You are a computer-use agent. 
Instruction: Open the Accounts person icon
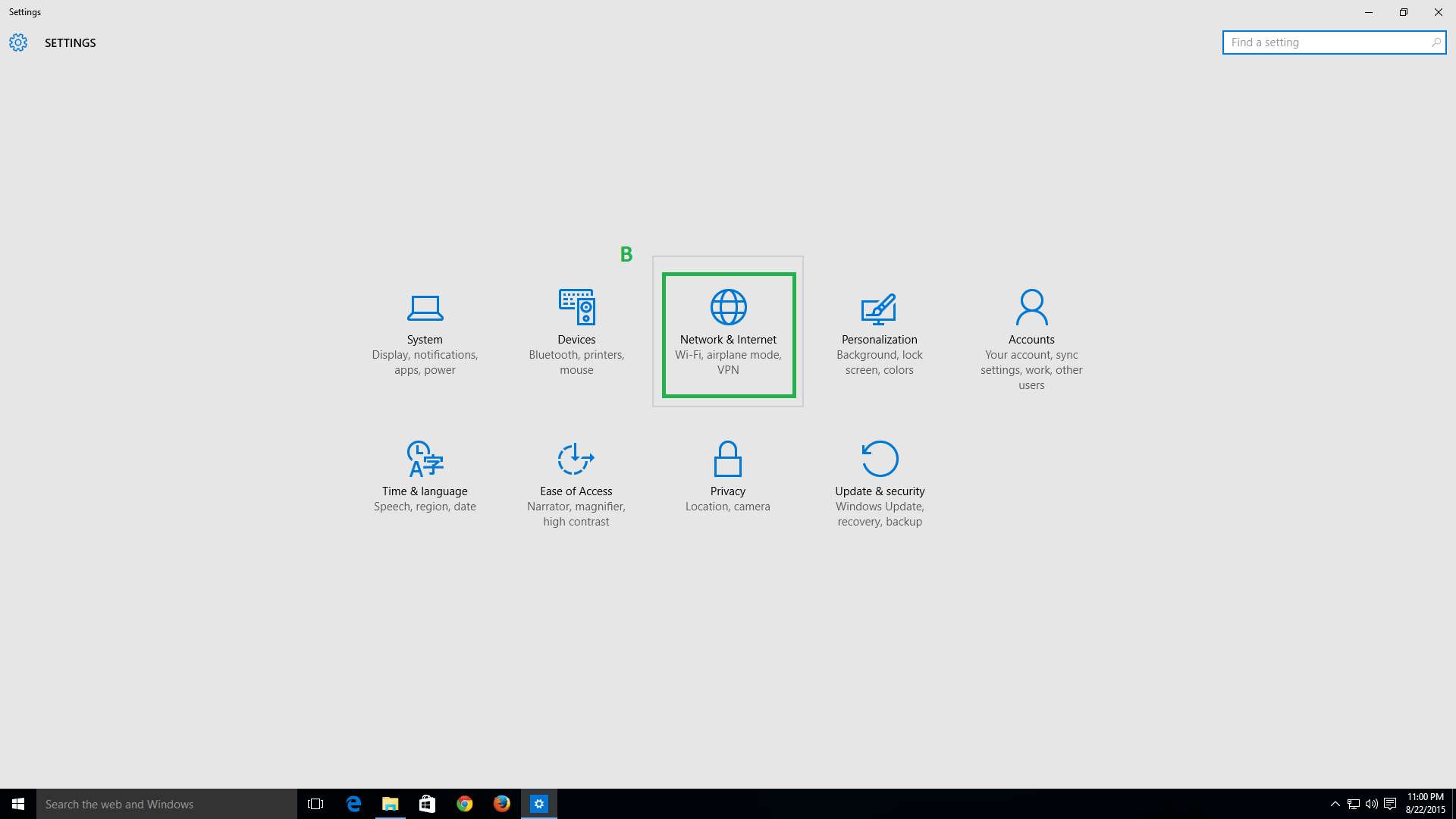click(x=1031, y=306)
